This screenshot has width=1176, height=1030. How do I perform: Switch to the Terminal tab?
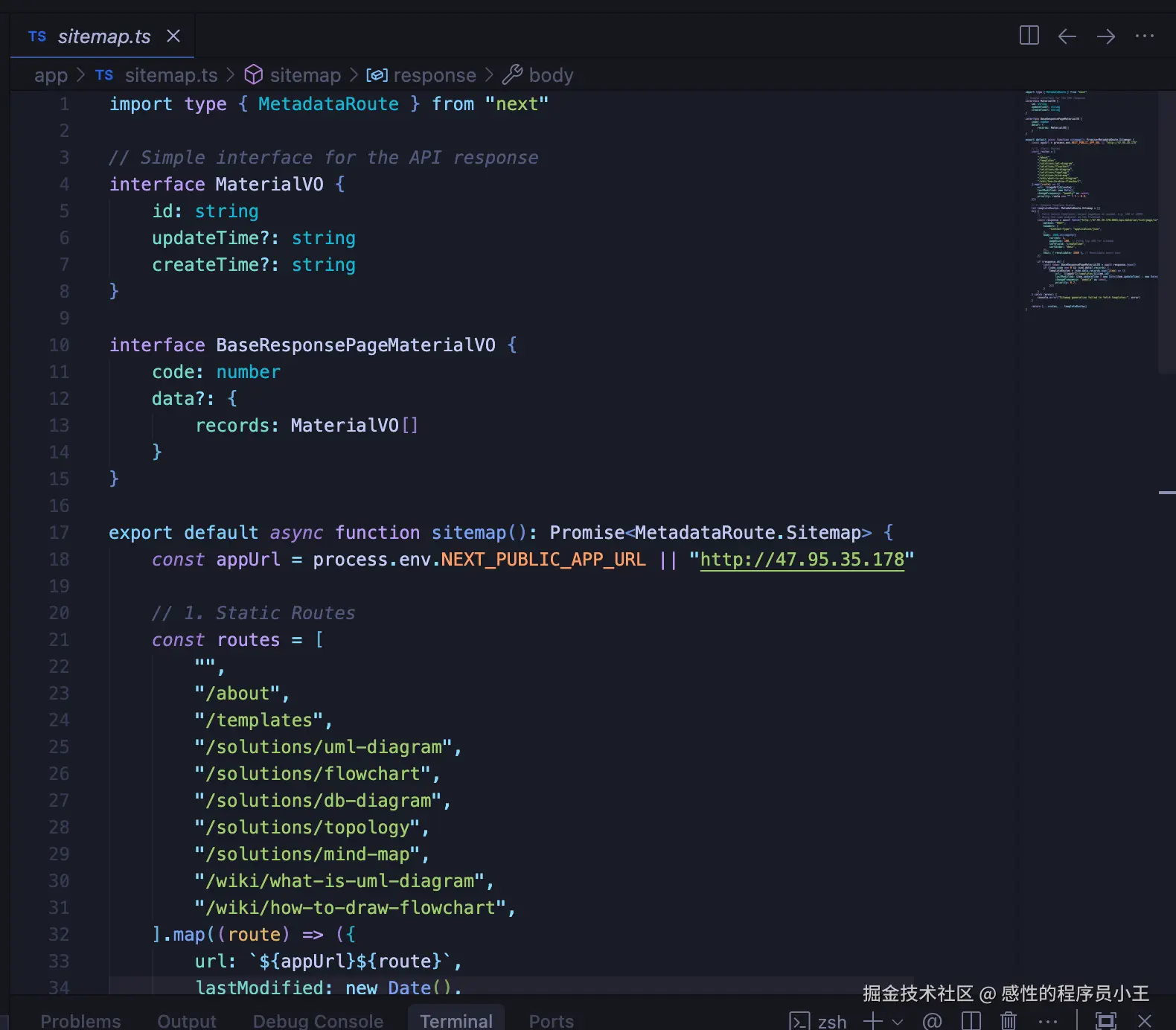[456, 1021]
